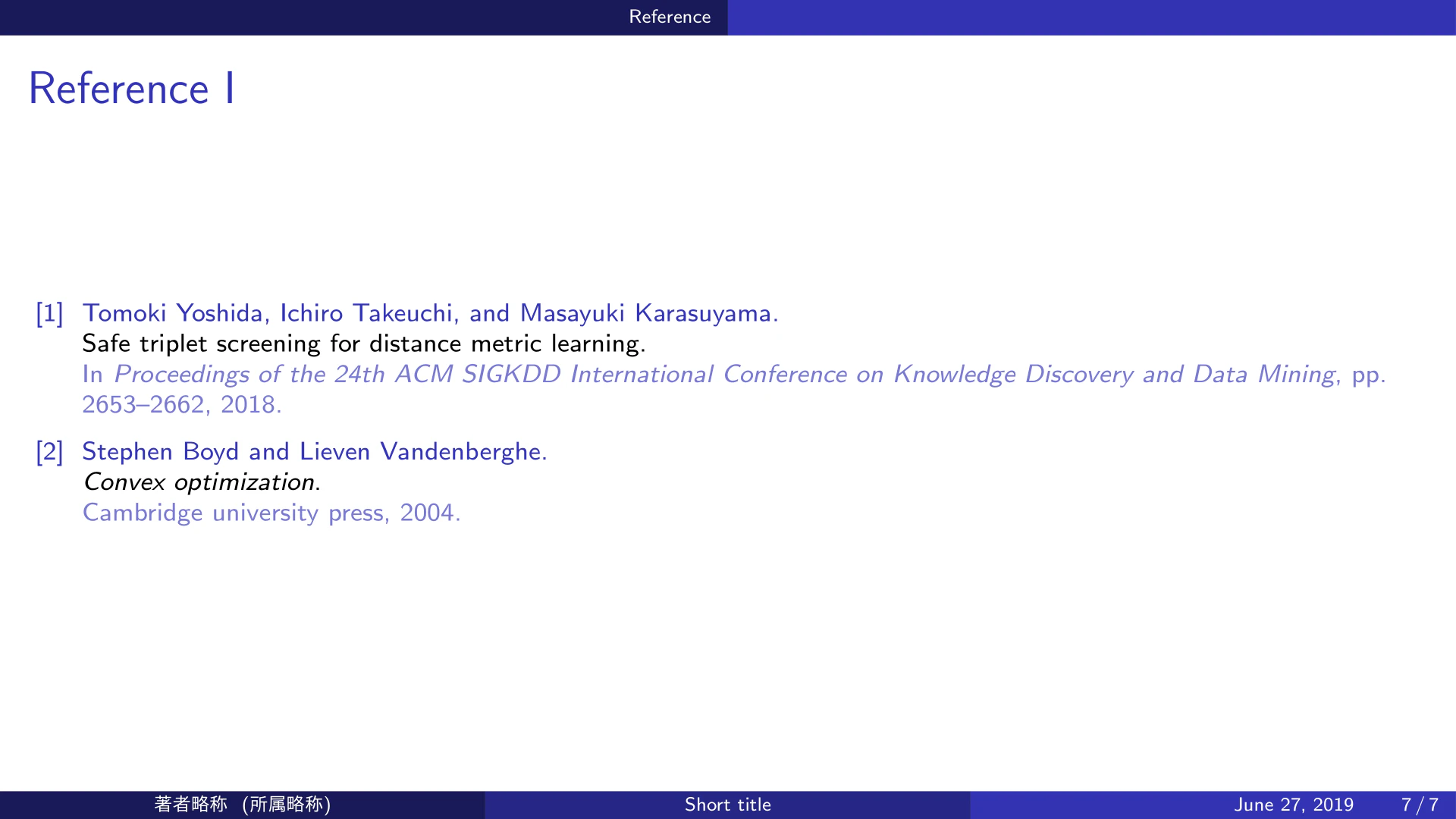Click the author name in footer
The image size is (1456, 819).
point(191,805)
